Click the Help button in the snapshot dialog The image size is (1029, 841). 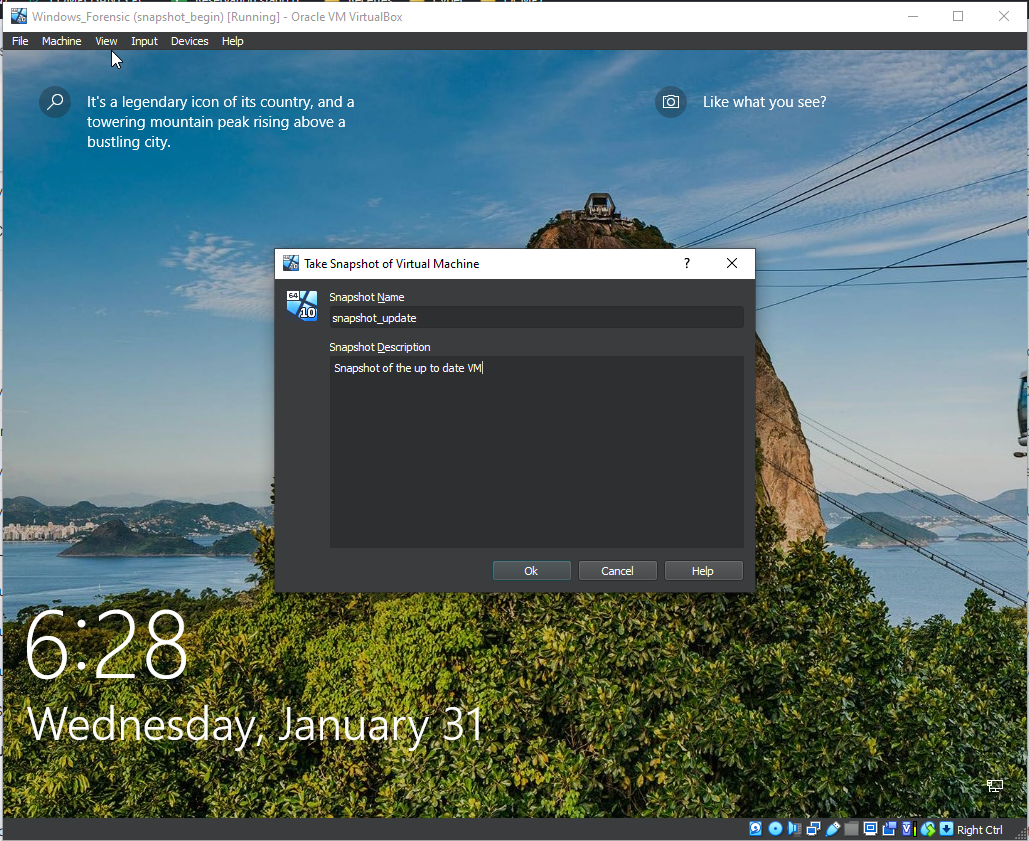point(703,571)
